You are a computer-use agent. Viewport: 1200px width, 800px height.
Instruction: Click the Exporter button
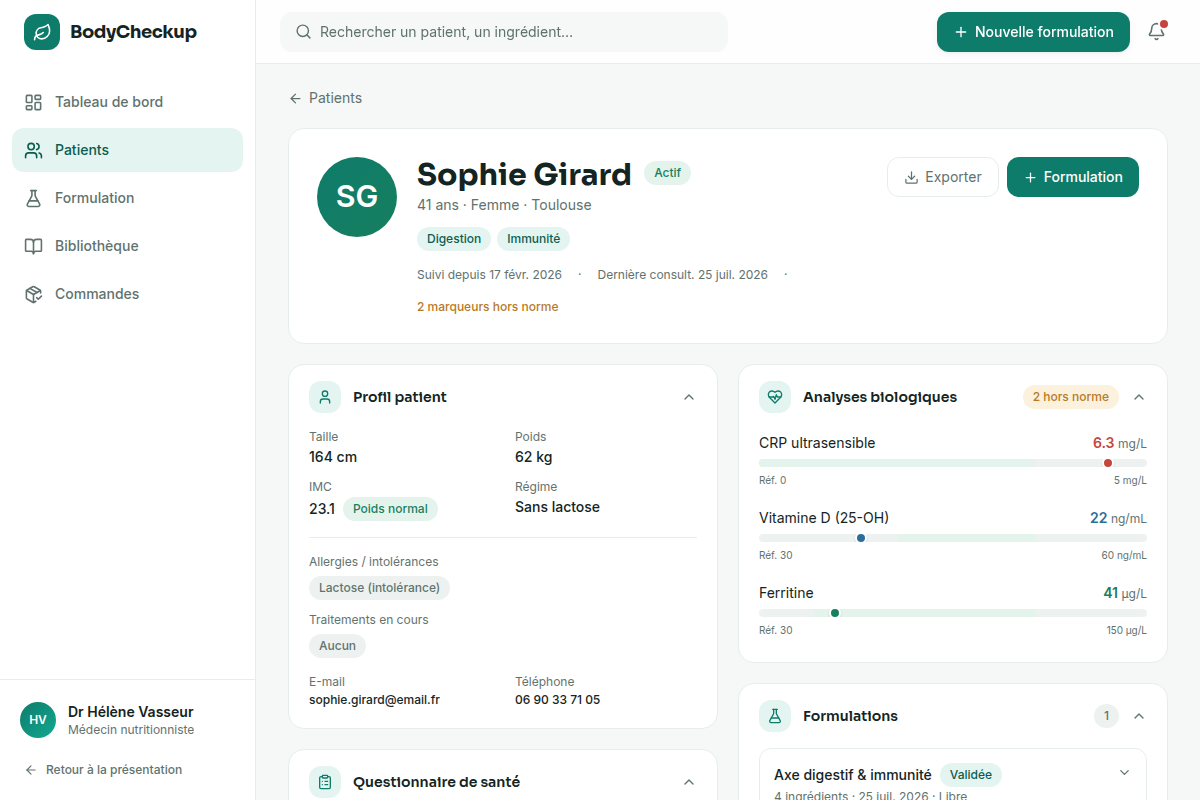(943, 177)
